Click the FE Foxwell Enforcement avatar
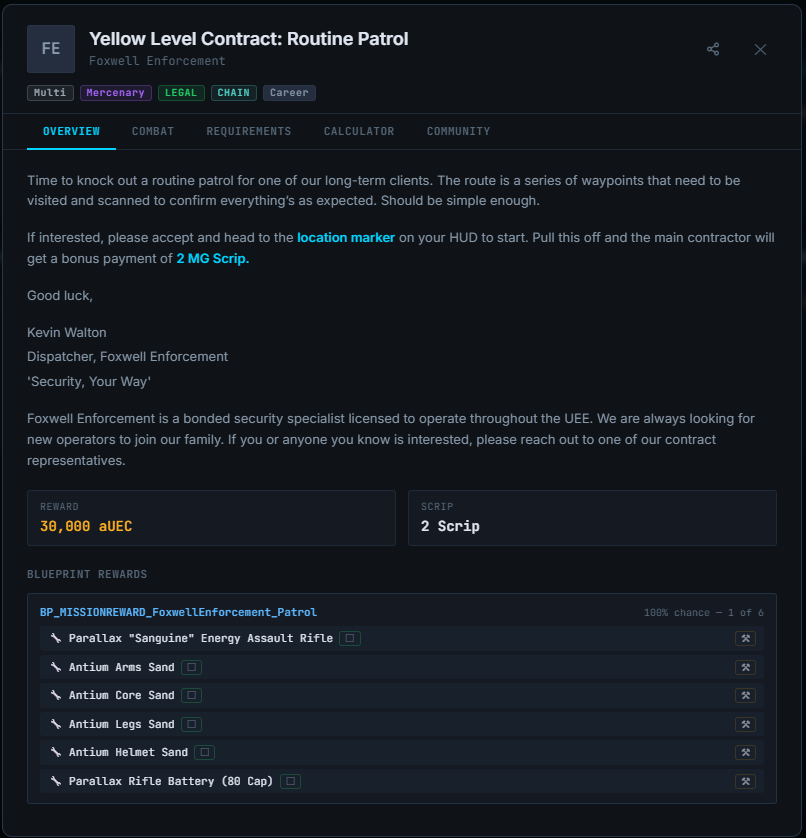The width and height of the screenshot is (806, 838). click(51, 49)
